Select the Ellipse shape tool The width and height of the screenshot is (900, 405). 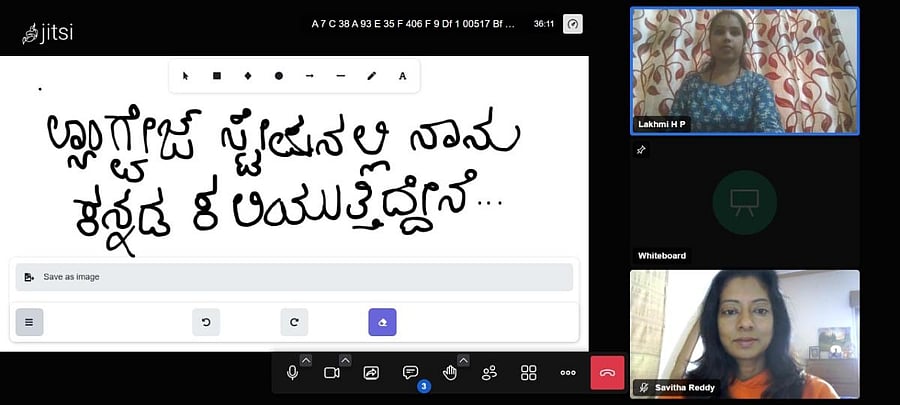point(279,76)
